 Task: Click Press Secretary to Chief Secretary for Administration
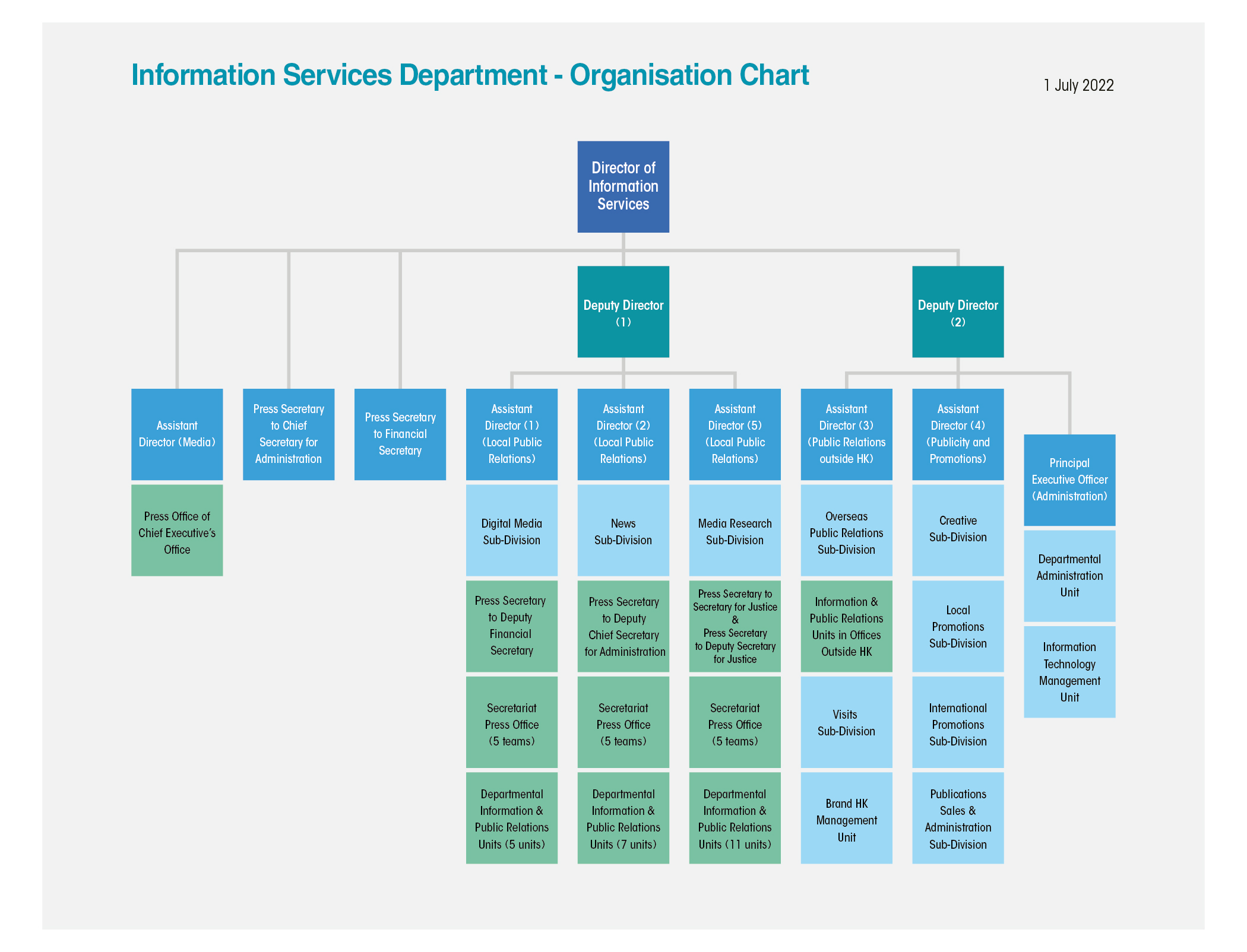(x=289, y=434)
